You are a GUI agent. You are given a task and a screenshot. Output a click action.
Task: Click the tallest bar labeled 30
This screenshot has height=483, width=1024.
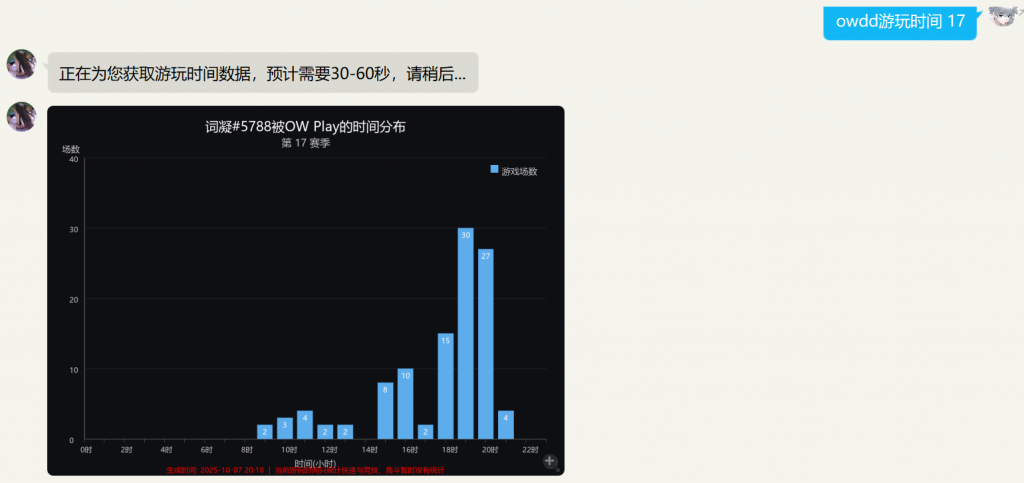click(465, 333)
